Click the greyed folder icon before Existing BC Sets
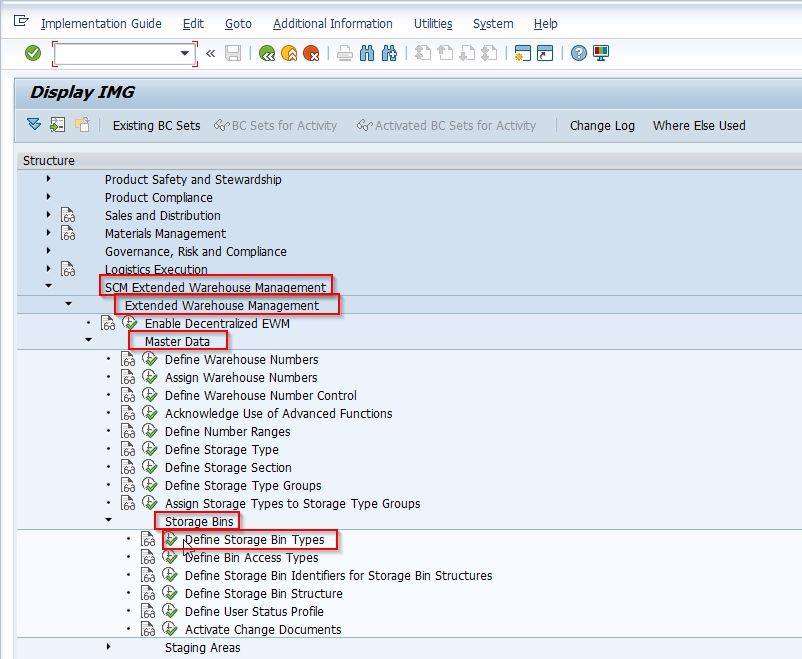 click(82, 124)
